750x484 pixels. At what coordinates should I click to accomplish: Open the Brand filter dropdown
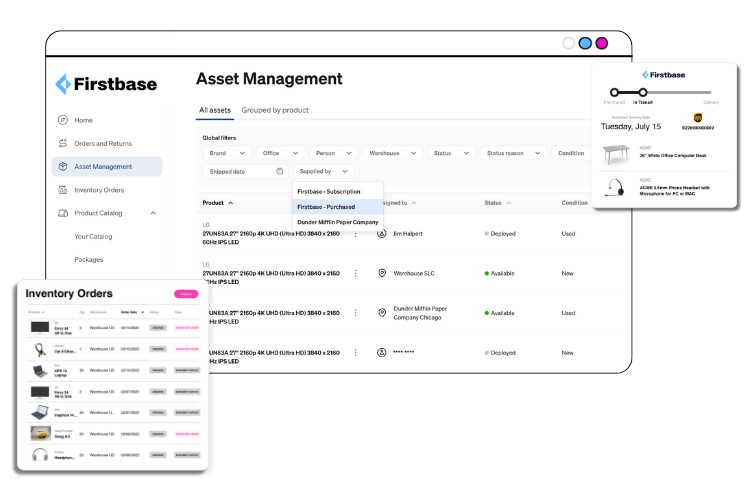pos(227,153)
